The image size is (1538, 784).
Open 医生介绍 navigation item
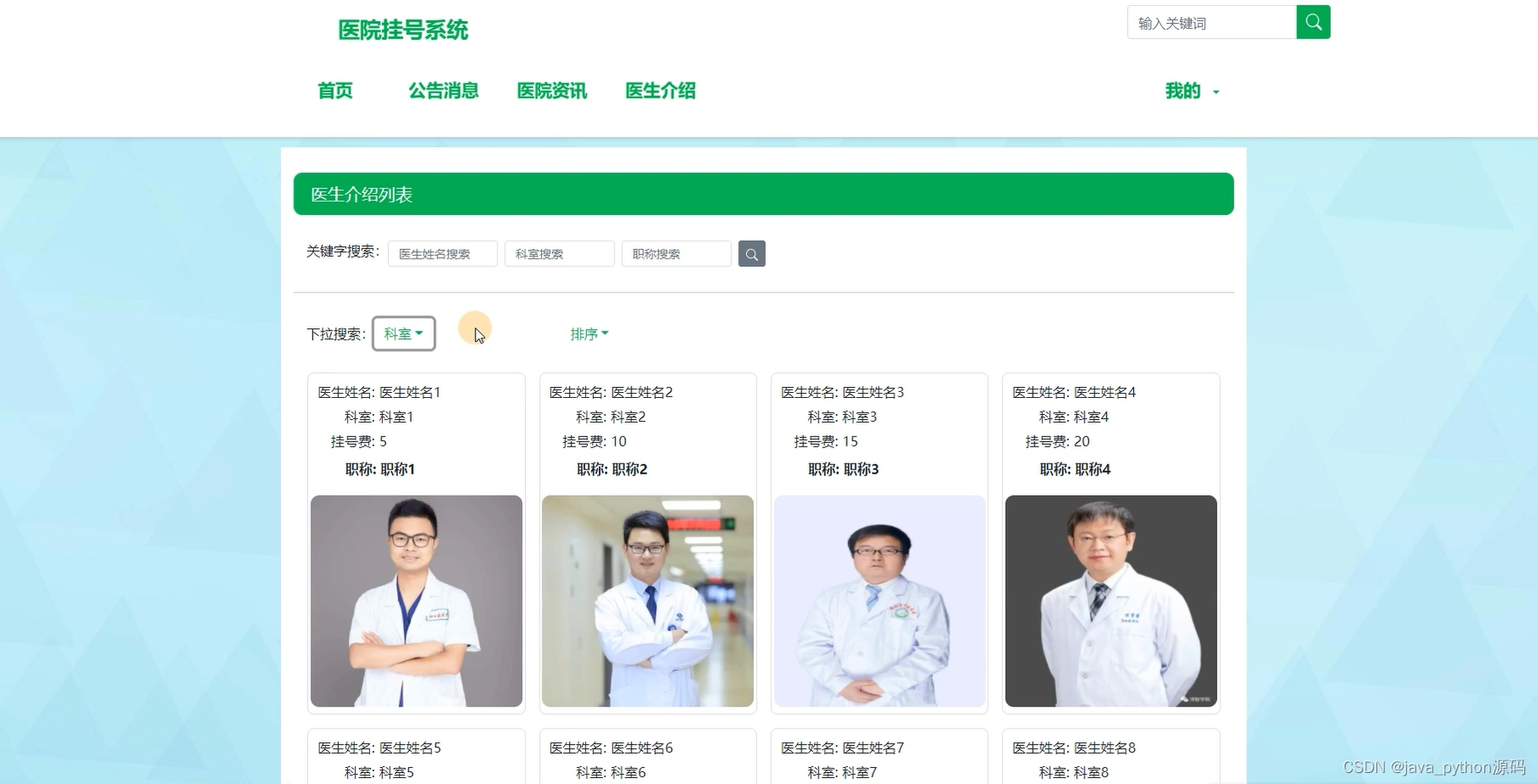pos(661,91)
